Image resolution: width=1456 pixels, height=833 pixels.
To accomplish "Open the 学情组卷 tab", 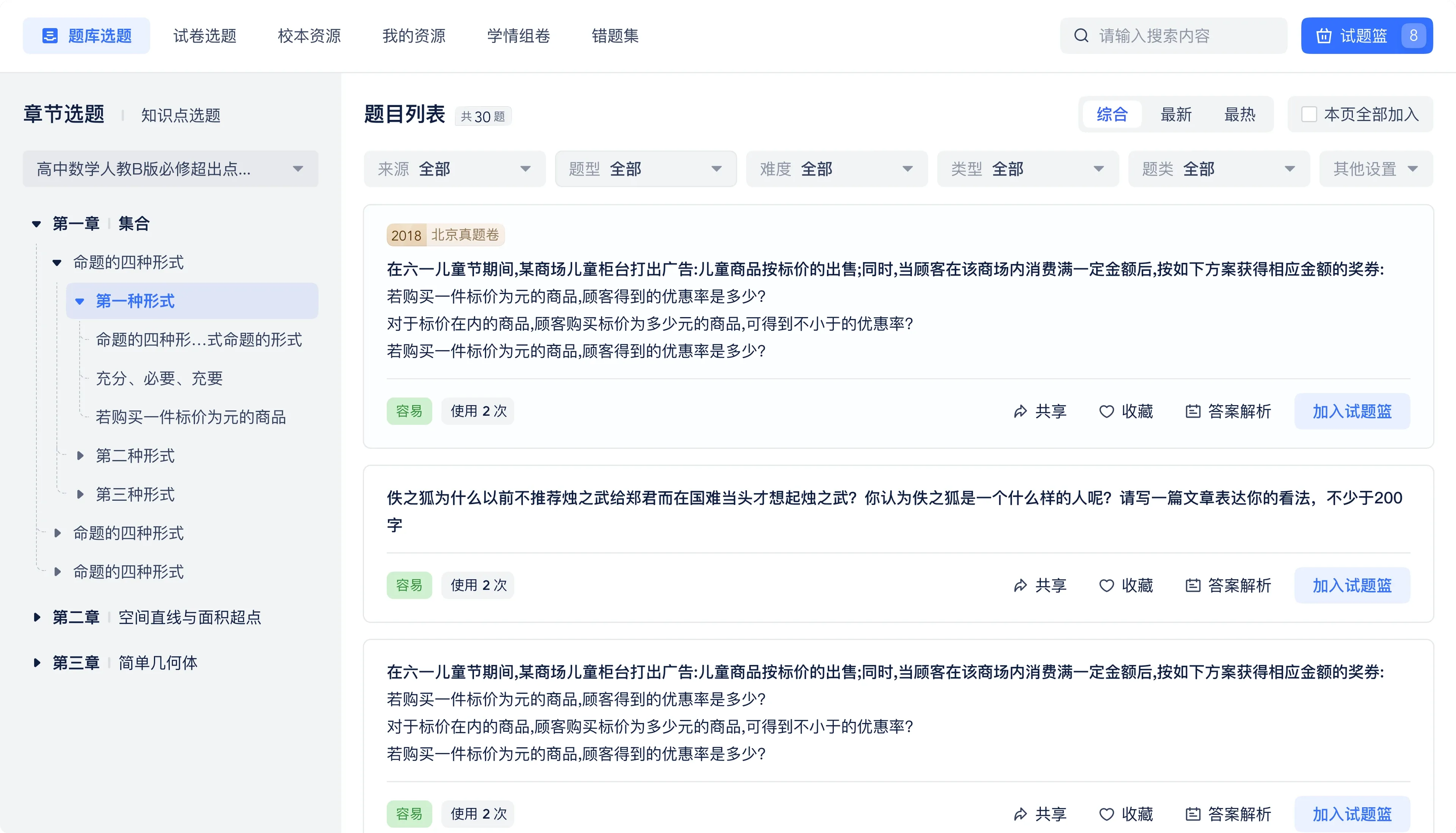I will [519, 36].
